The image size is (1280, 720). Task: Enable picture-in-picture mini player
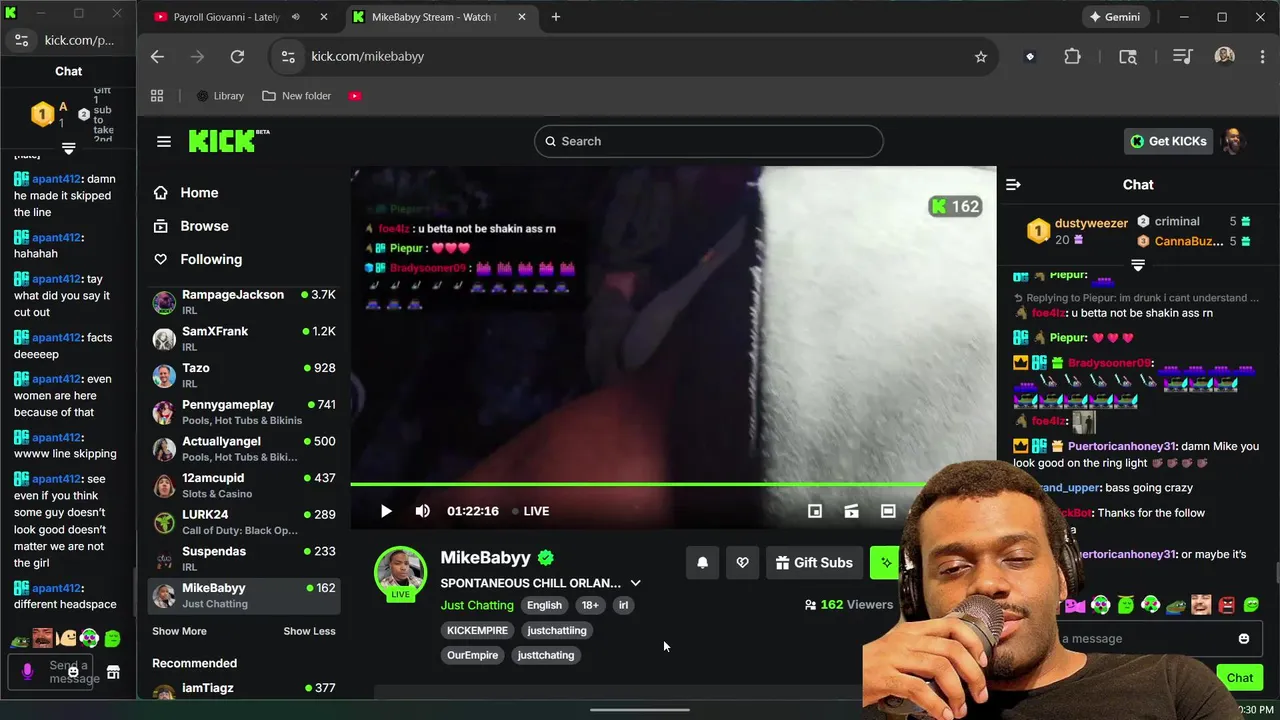(815, 511)
